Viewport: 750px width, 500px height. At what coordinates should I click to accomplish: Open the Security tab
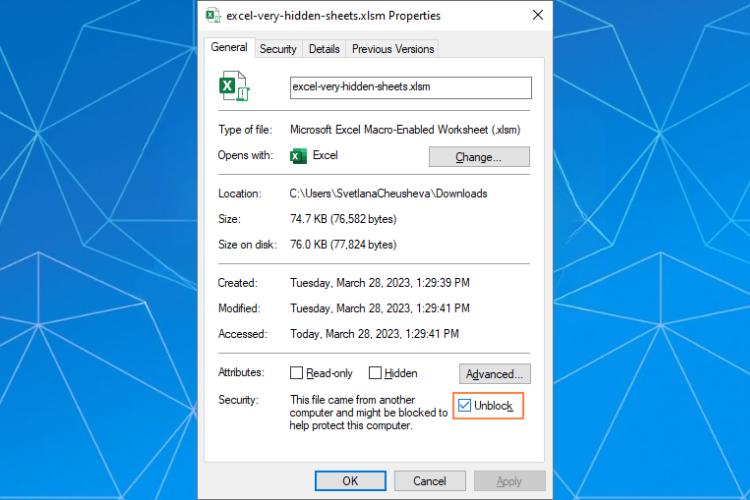point(278,49)
